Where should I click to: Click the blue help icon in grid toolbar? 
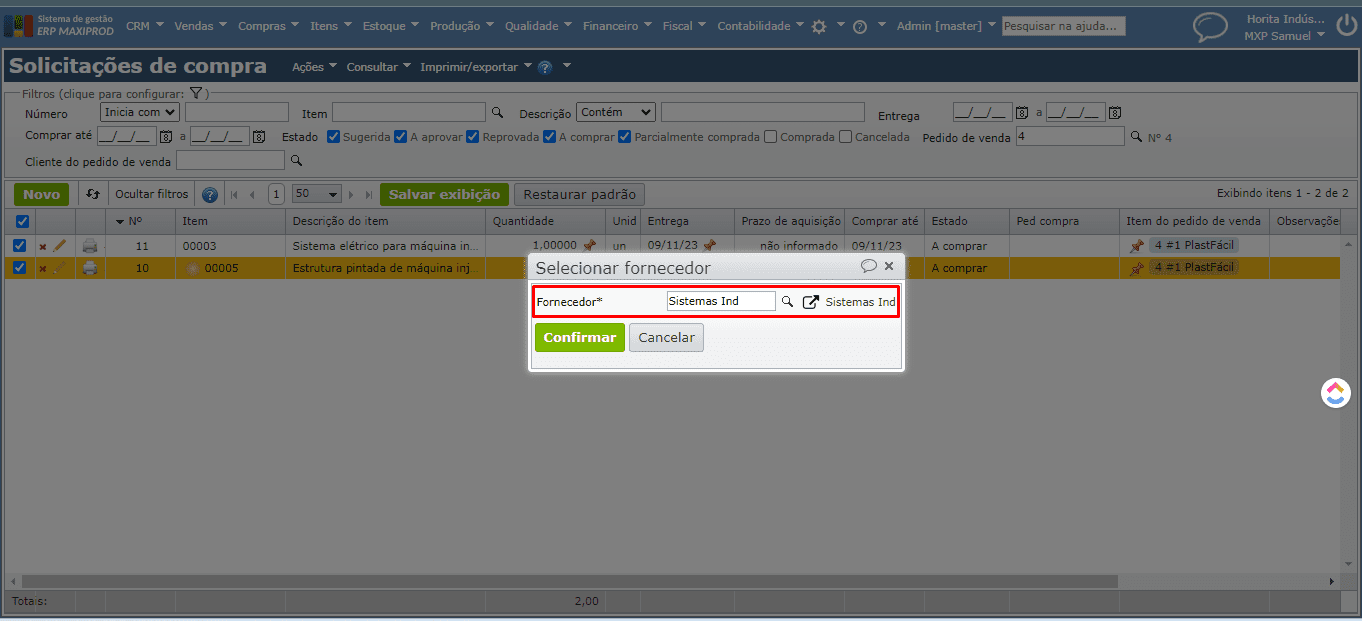pos(210,195)
